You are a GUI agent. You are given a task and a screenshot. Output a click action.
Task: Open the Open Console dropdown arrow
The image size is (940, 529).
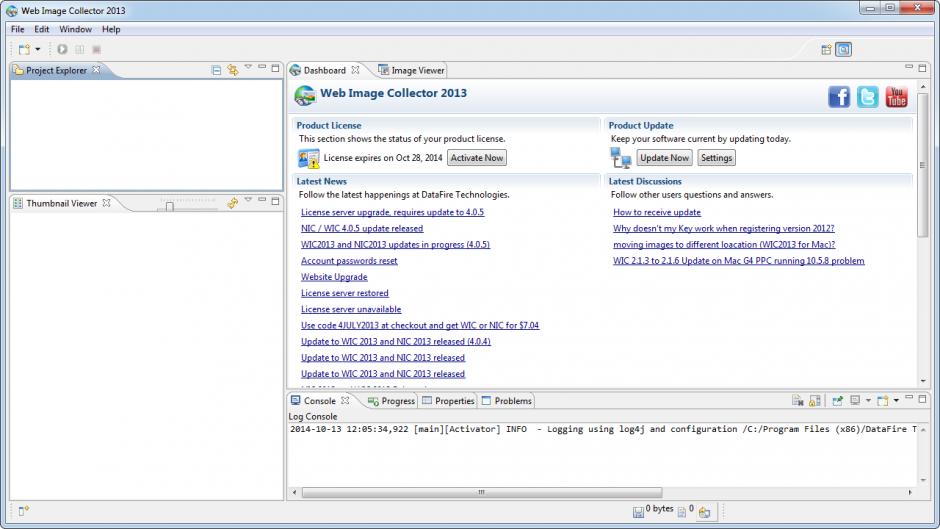tap(896, 401)
